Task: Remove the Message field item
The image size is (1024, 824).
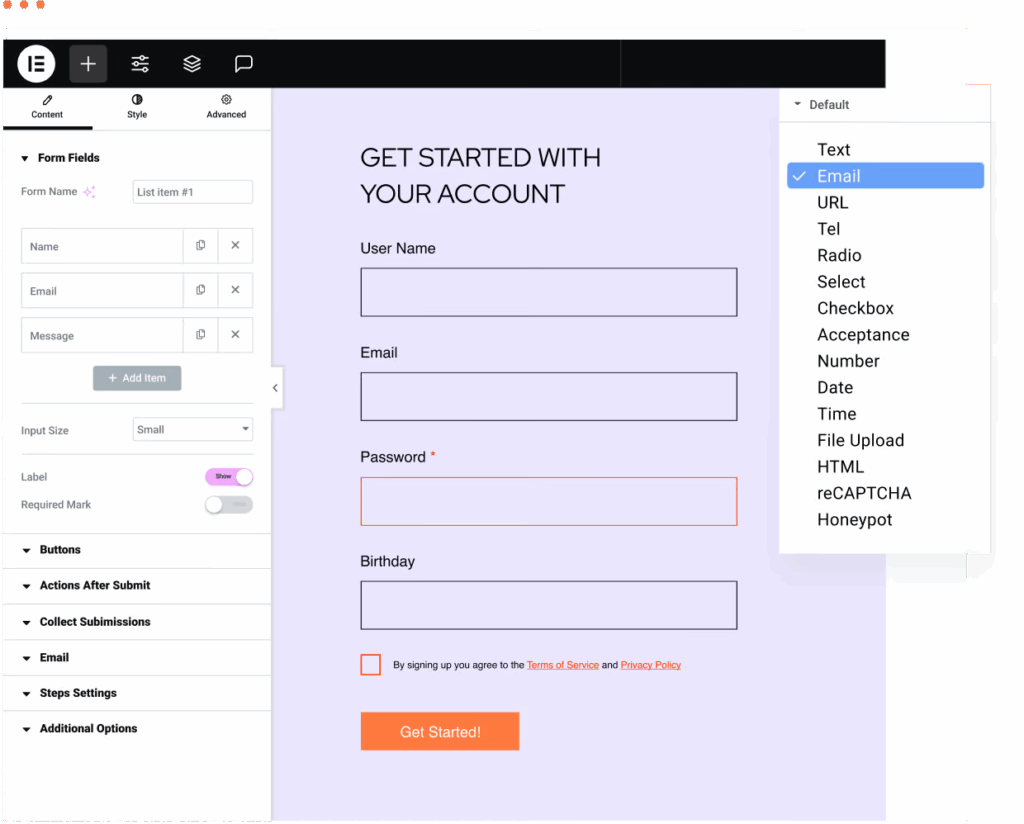Action: [x=235, y=334]
